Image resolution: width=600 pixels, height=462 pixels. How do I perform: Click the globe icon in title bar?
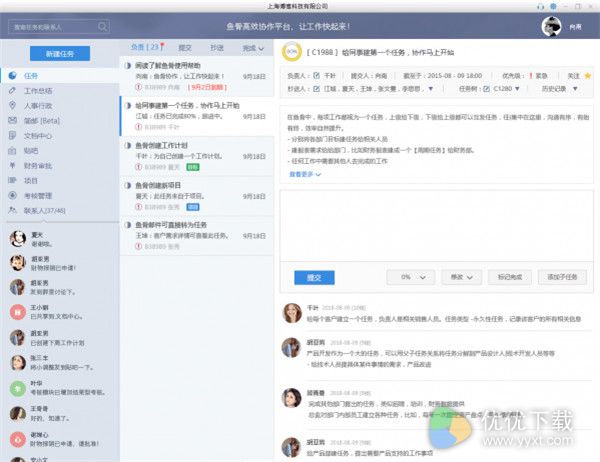(553, 7)
